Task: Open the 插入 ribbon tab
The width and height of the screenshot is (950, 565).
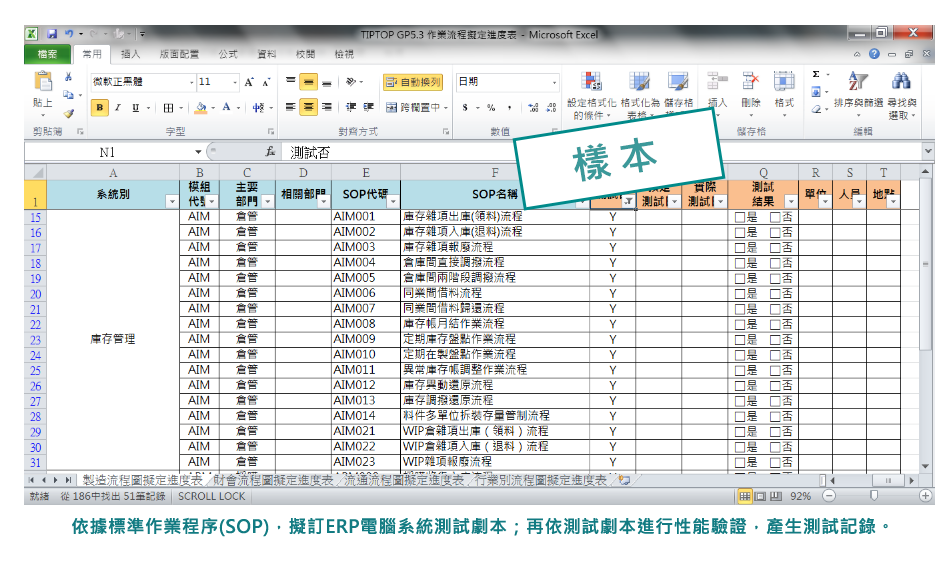Action: pyautogui.click(x=130, y=54)
